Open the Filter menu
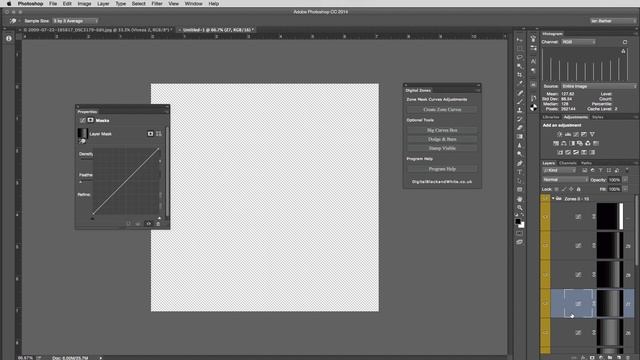The image size is (640, 360). pyautogui.click(x=157, y=4)
